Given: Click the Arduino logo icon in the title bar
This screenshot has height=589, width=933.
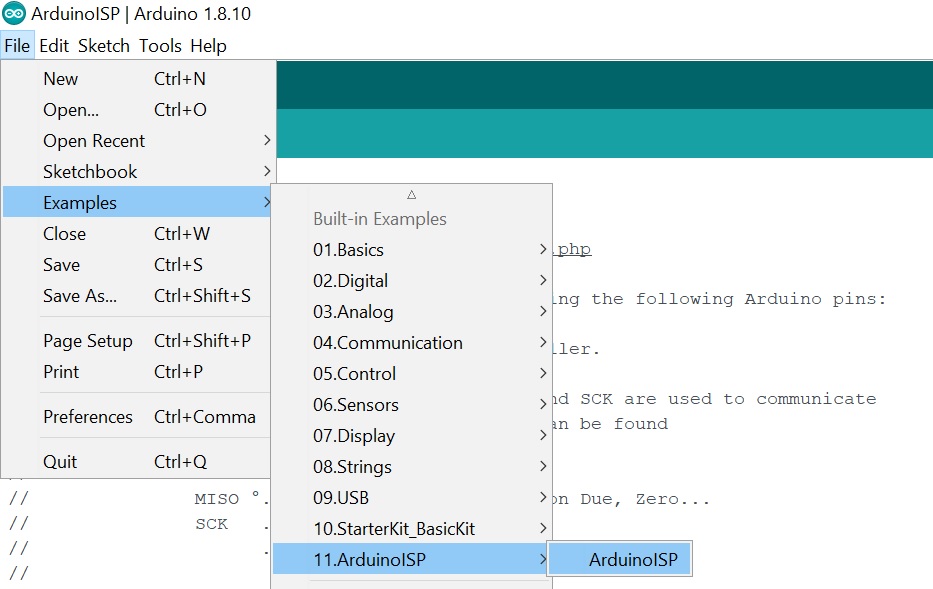Looking at the screenshot, I should [x=14, y=13].
